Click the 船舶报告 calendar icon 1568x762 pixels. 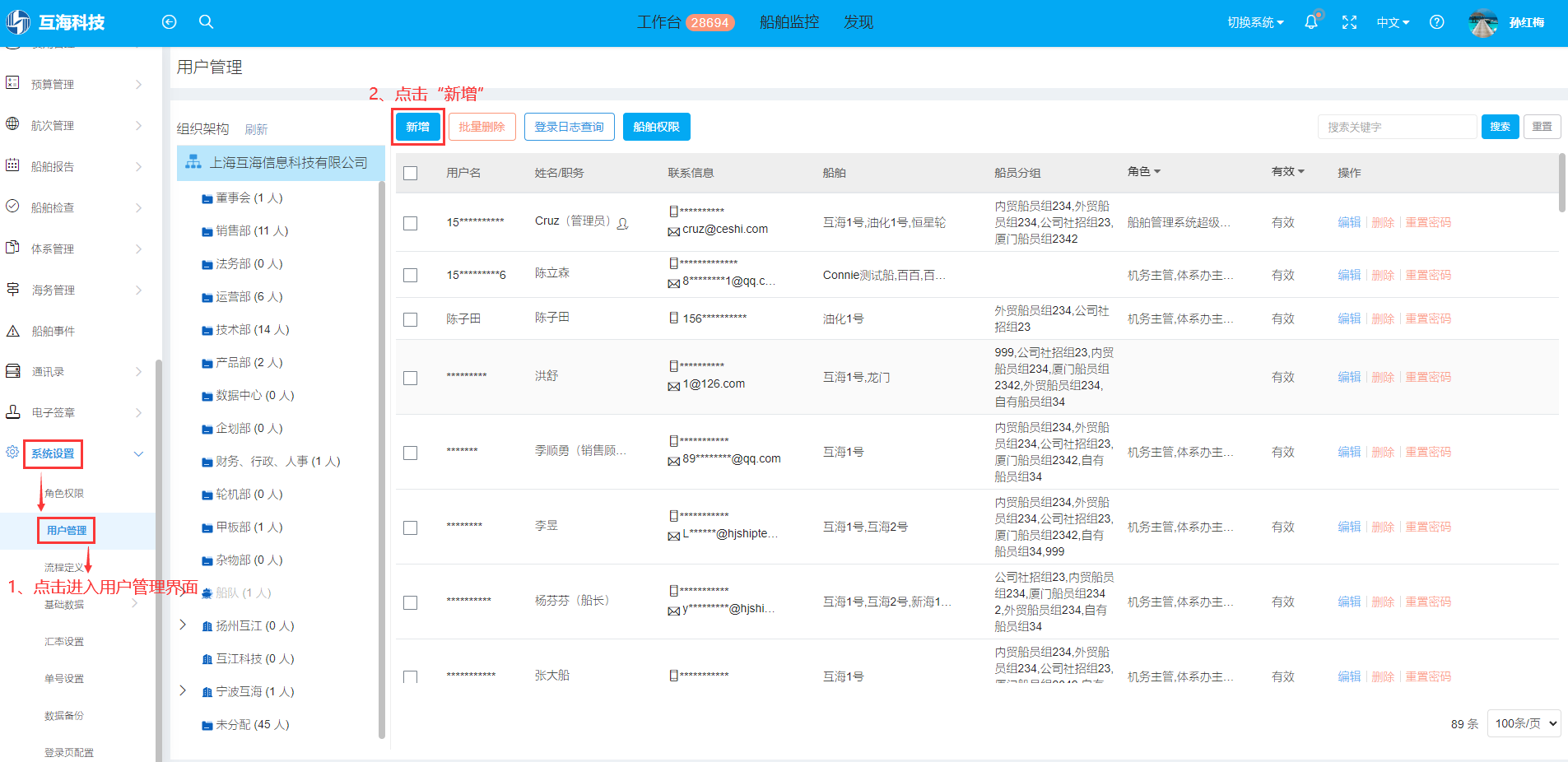click(x=12, y=165)
